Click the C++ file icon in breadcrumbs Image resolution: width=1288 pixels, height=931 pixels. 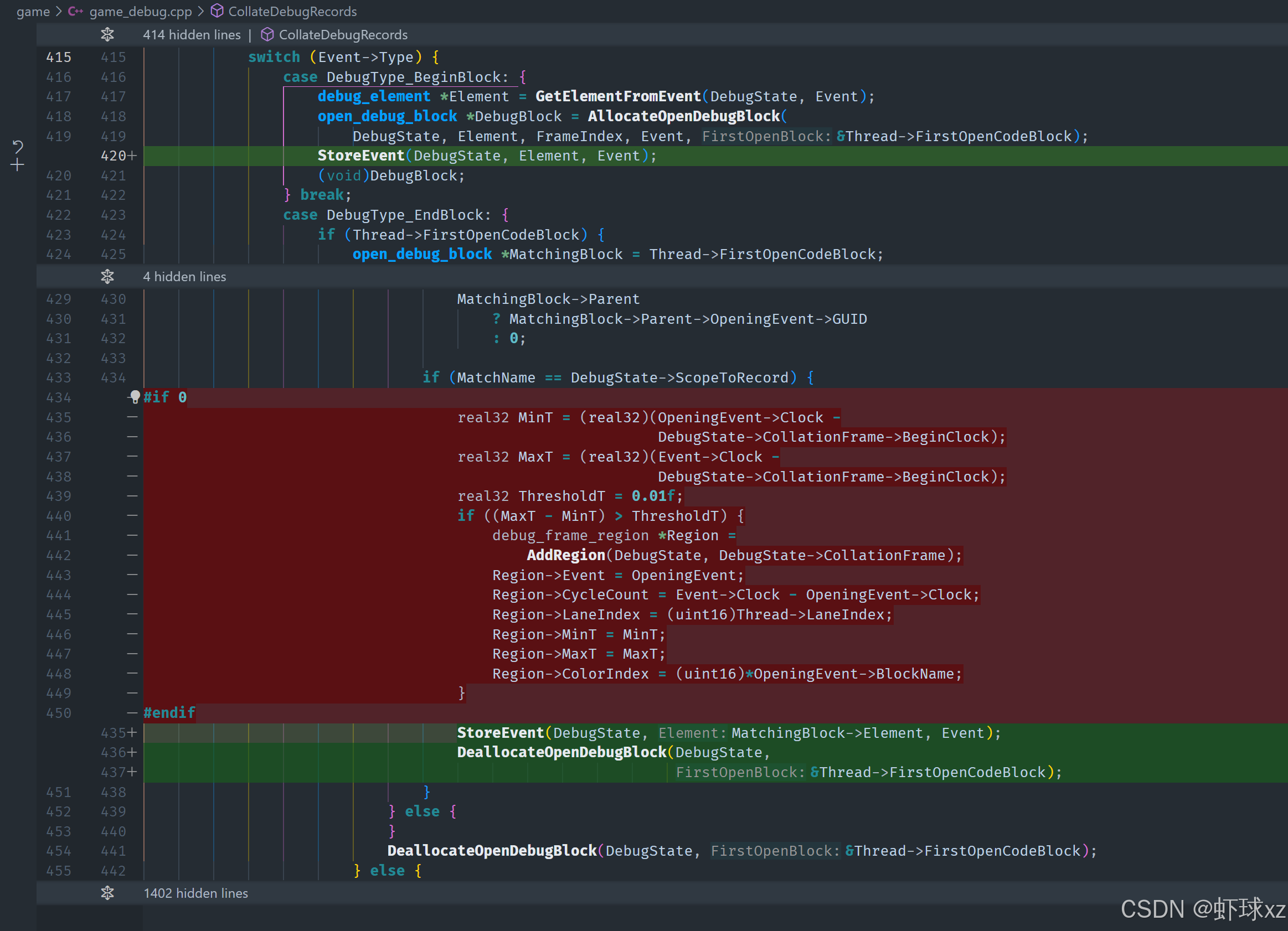coord(75,12)
